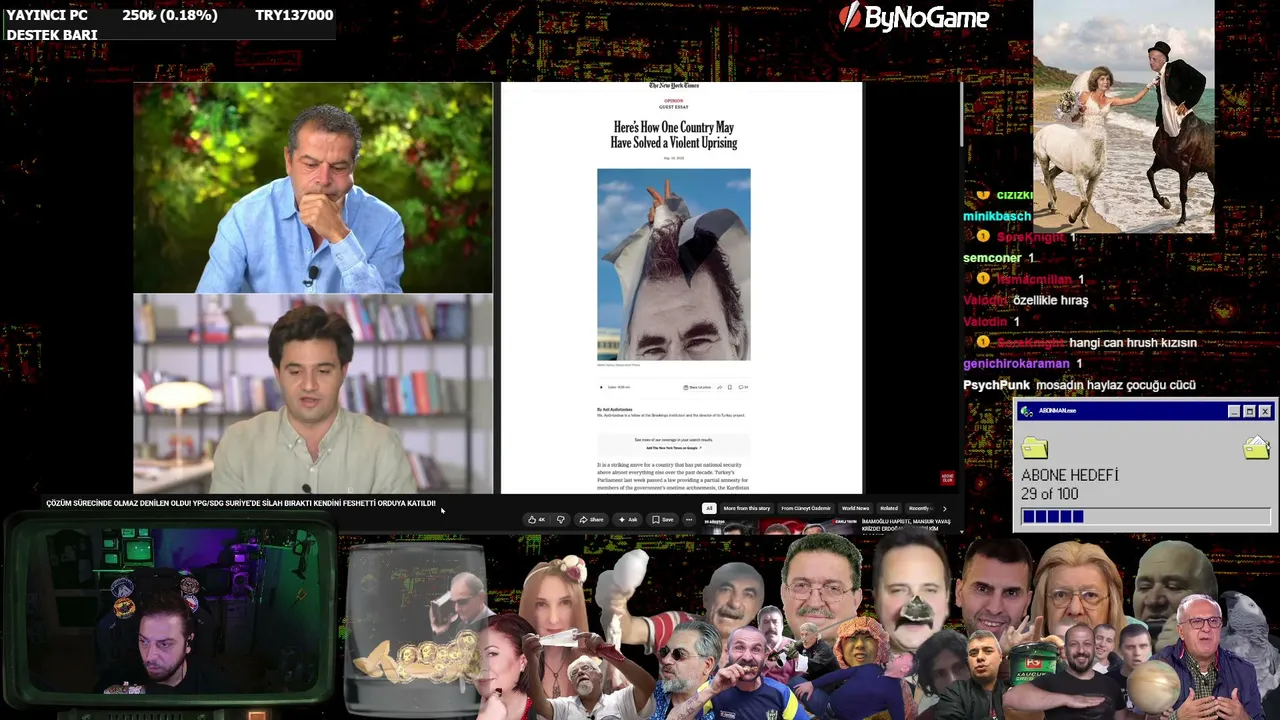Viewport: 1280px width, 720px height.
Task: Click the '250₺ (0.18%)' donation progress text
Action: 170,15
